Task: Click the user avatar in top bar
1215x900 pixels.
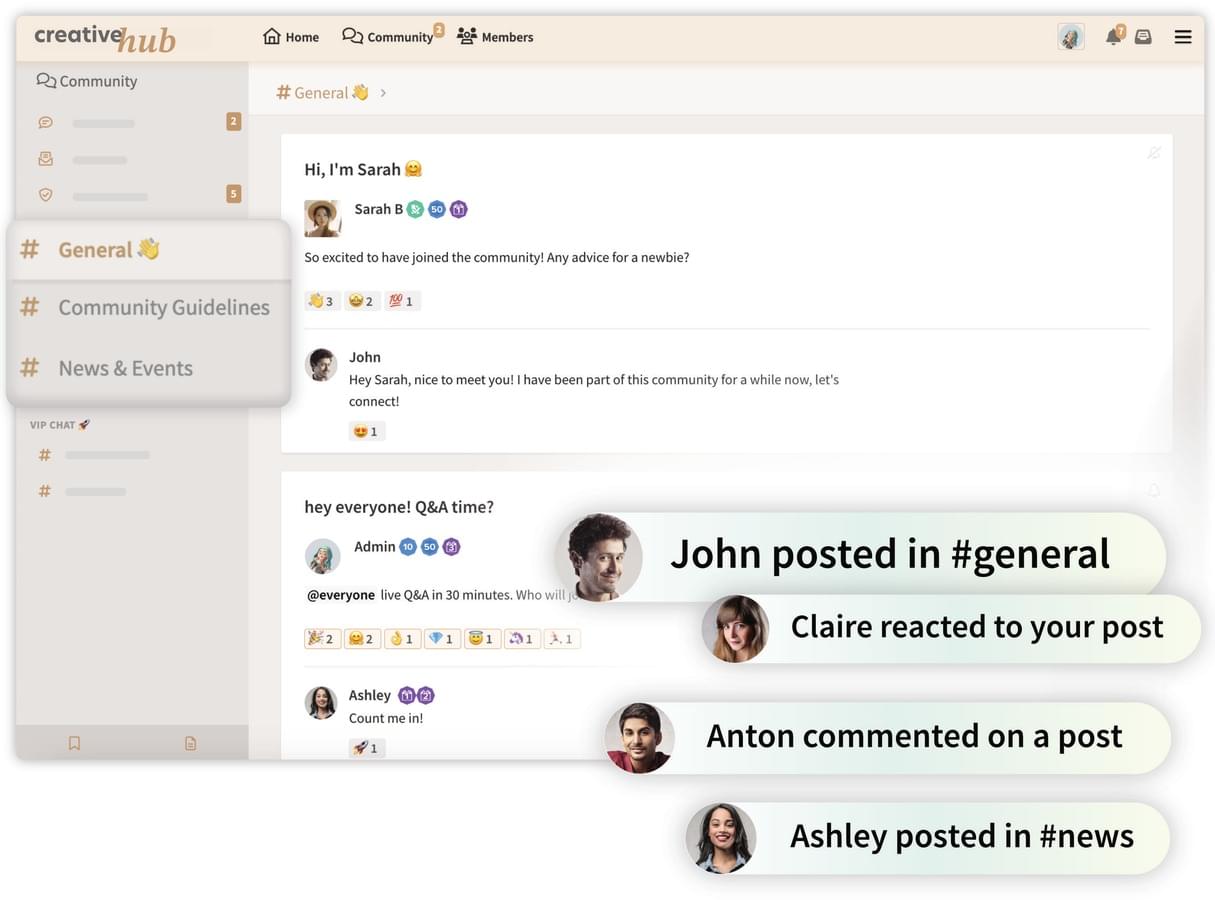Action: click(x=1071, y=37)
